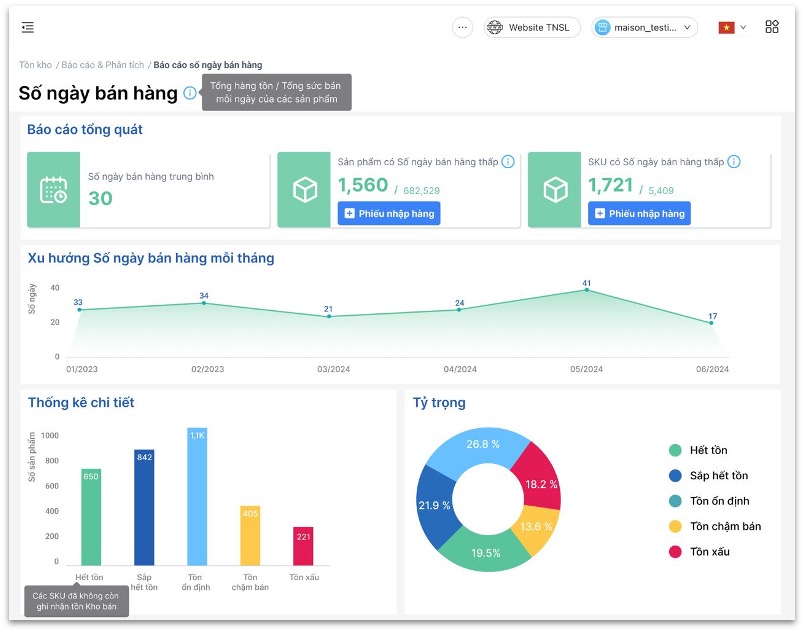
Task: Open the Website TNSL selector
Action: click(528, 28)
